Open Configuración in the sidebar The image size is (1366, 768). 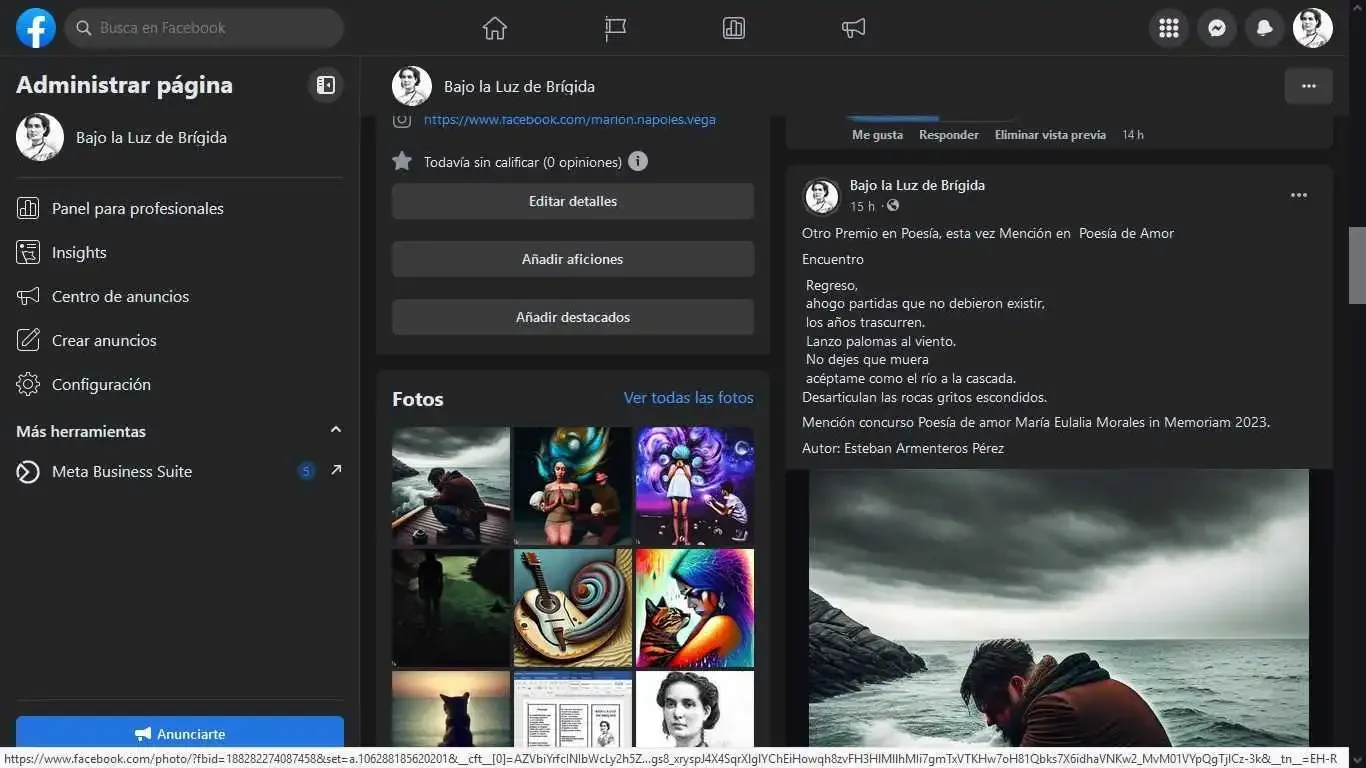click(x=180, y=384)
